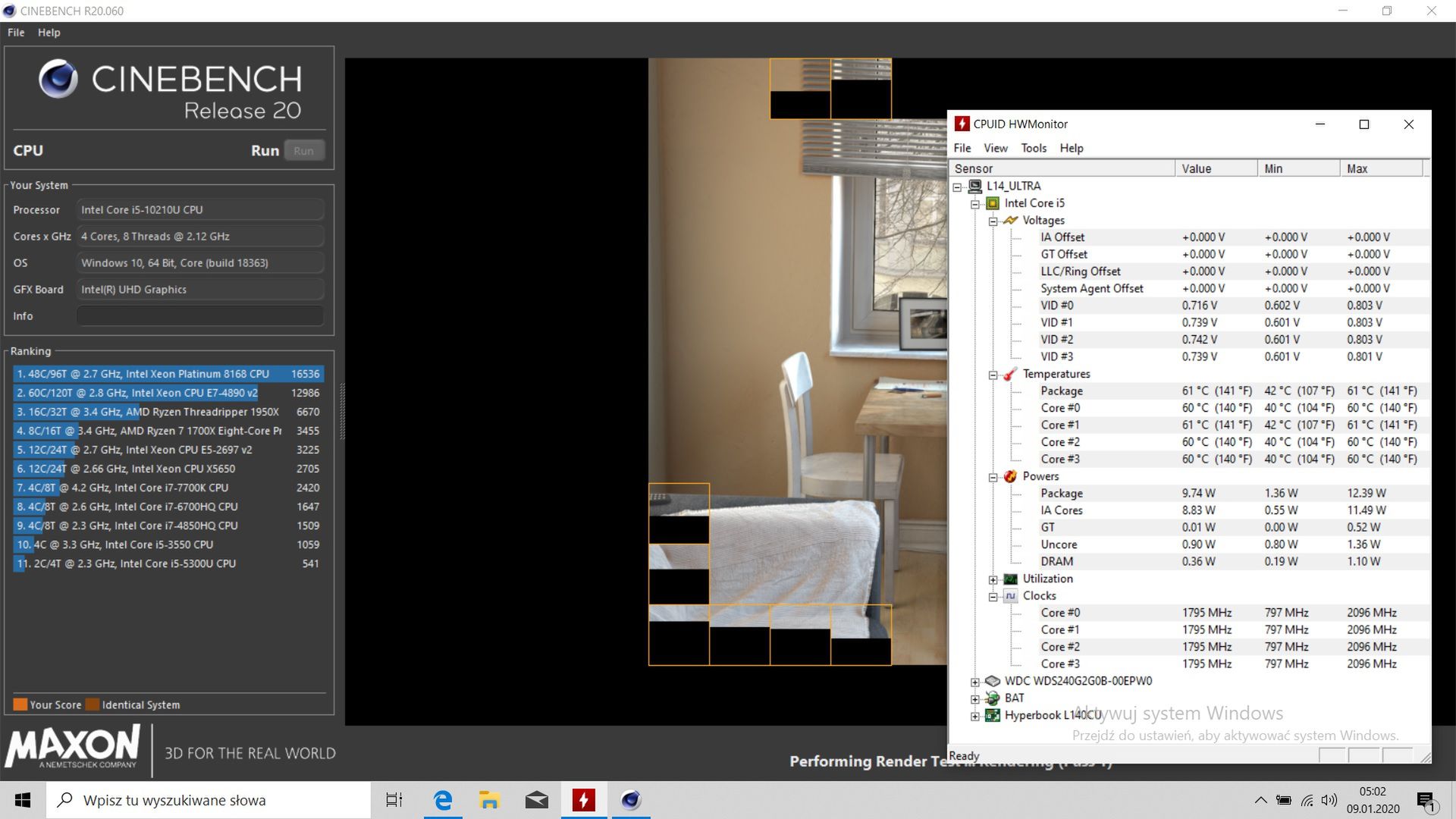Screen dimensions: 1456x819
Task: Open the View menu in HWMonitor
Action: (x=995, y=148)
